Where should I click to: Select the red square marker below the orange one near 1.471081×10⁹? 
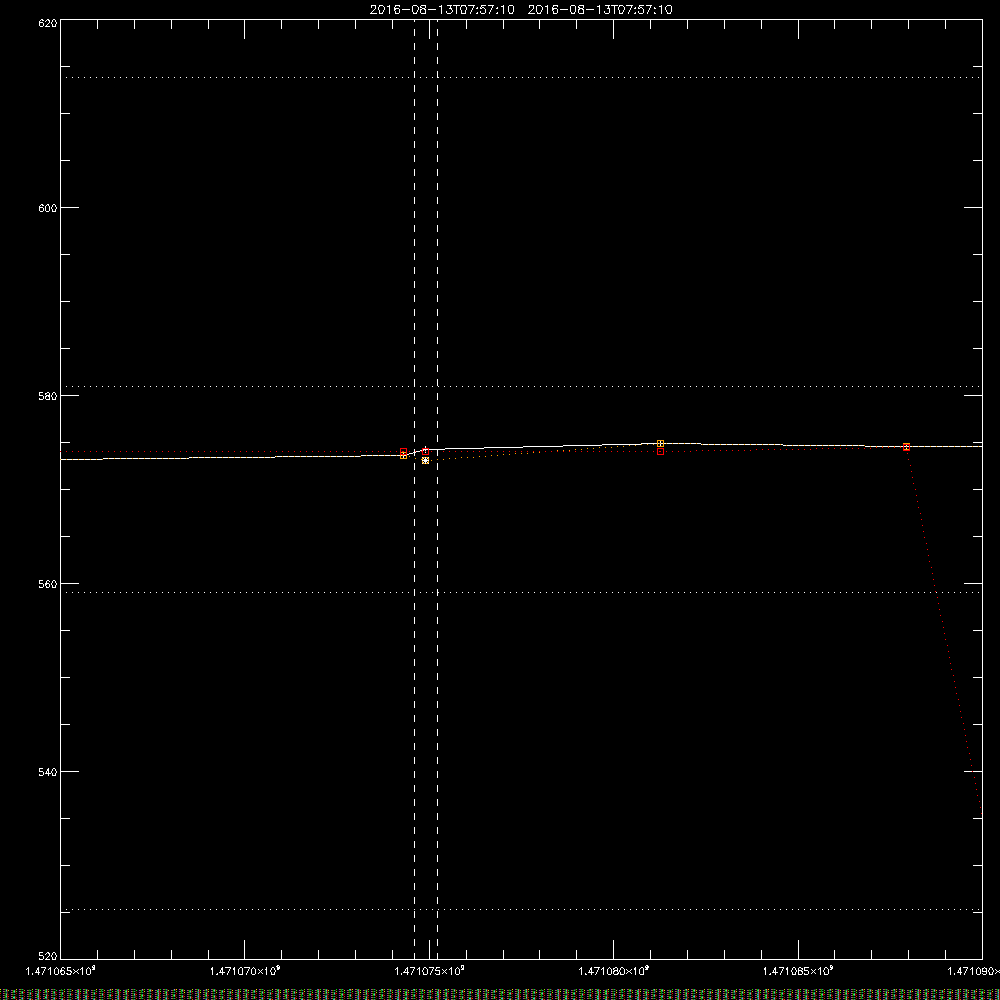pyautogui.click(x=661, y=452)
